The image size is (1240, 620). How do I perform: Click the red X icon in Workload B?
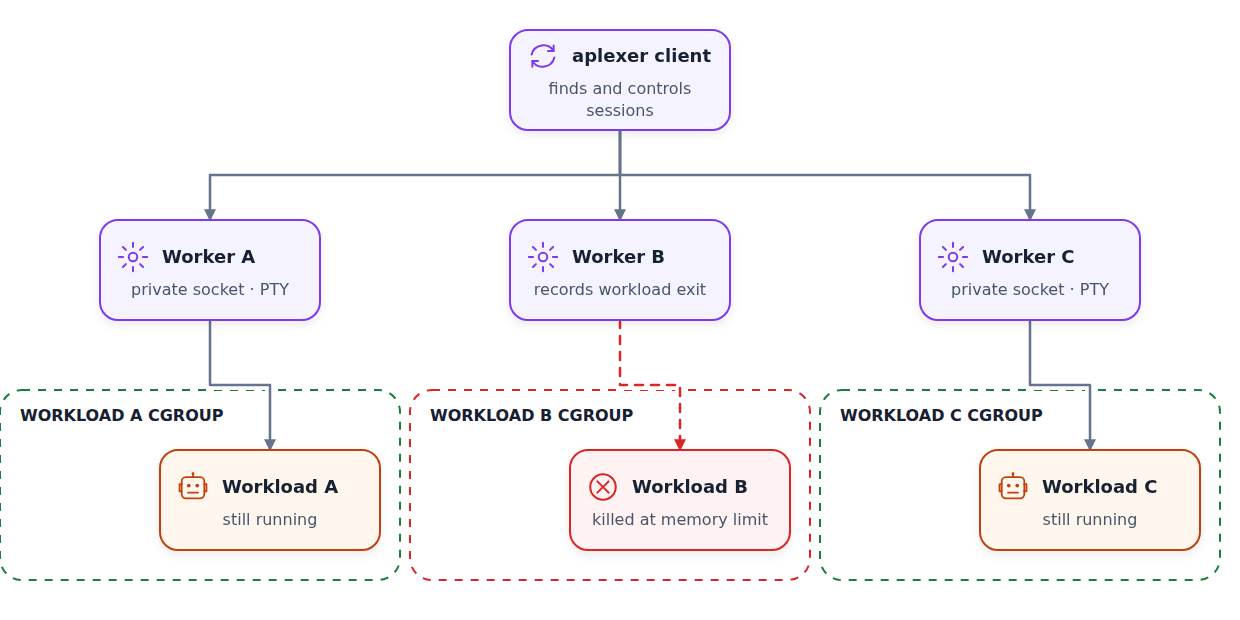tap(603, 487)
